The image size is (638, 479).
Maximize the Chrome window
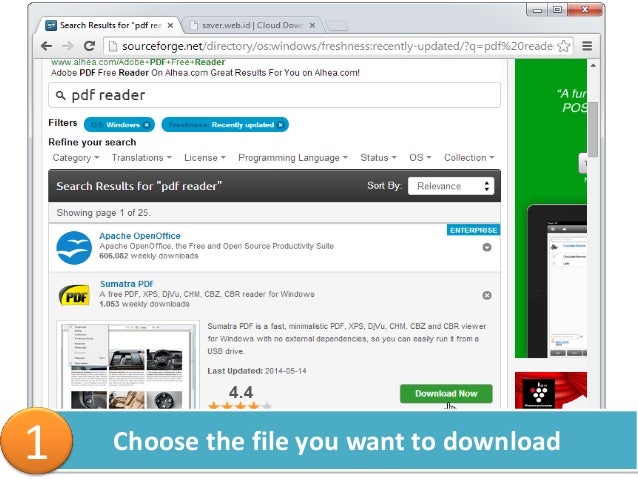[x=557, y=9]
